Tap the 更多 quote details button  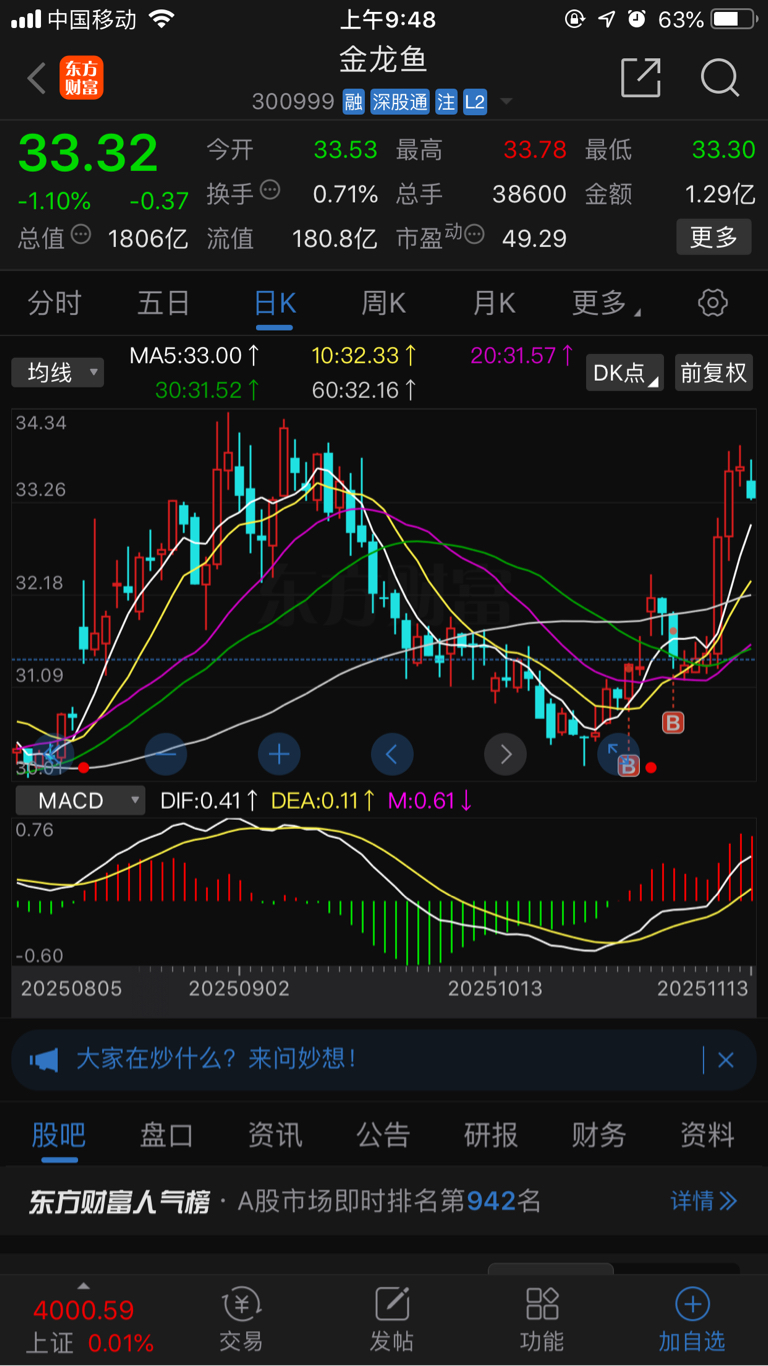tap(714, 237)
